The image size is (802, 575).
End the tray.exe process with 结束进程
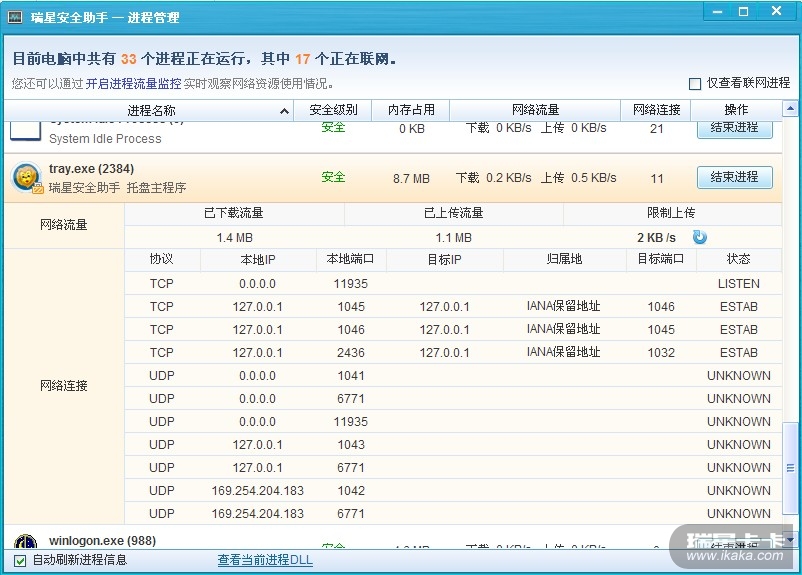click(x=734, y=177)
